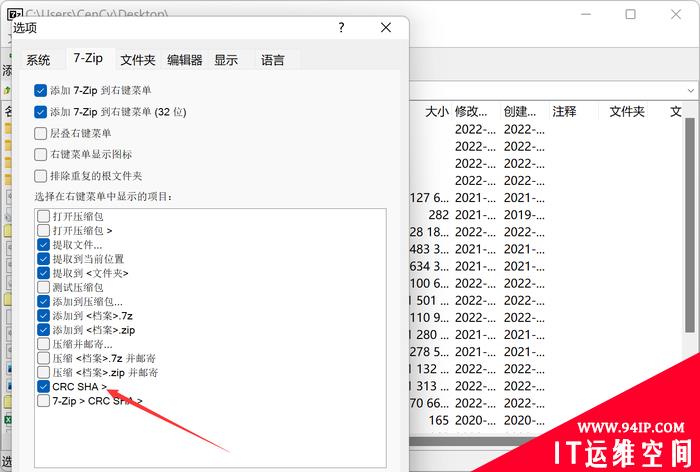Viewport: 700px width, 472px height.
Task: Close the 选项 dialog with X
Action: click(x=386, y=28)
